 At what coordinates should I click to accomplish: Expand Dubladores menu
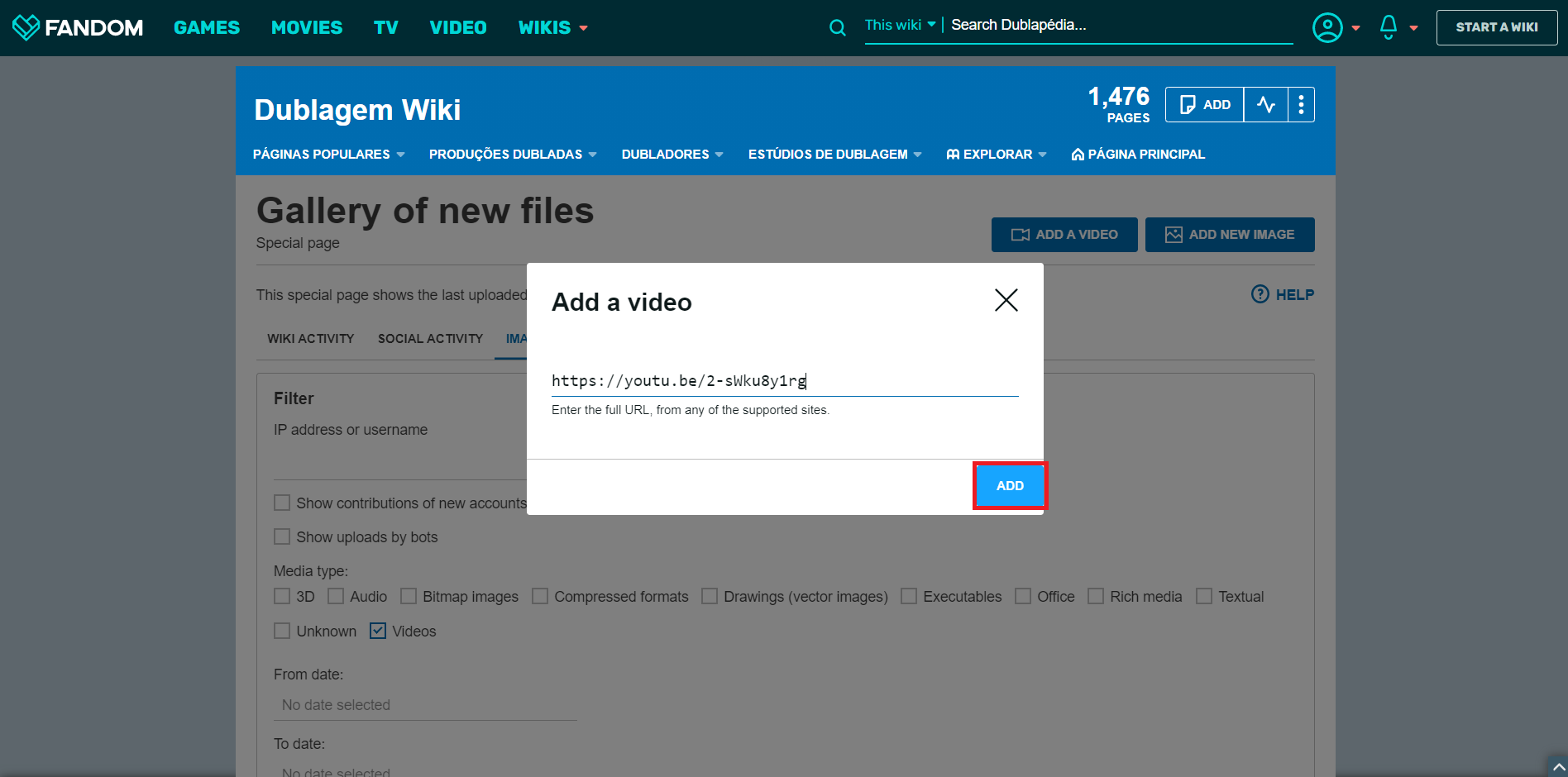coord(672,155)
